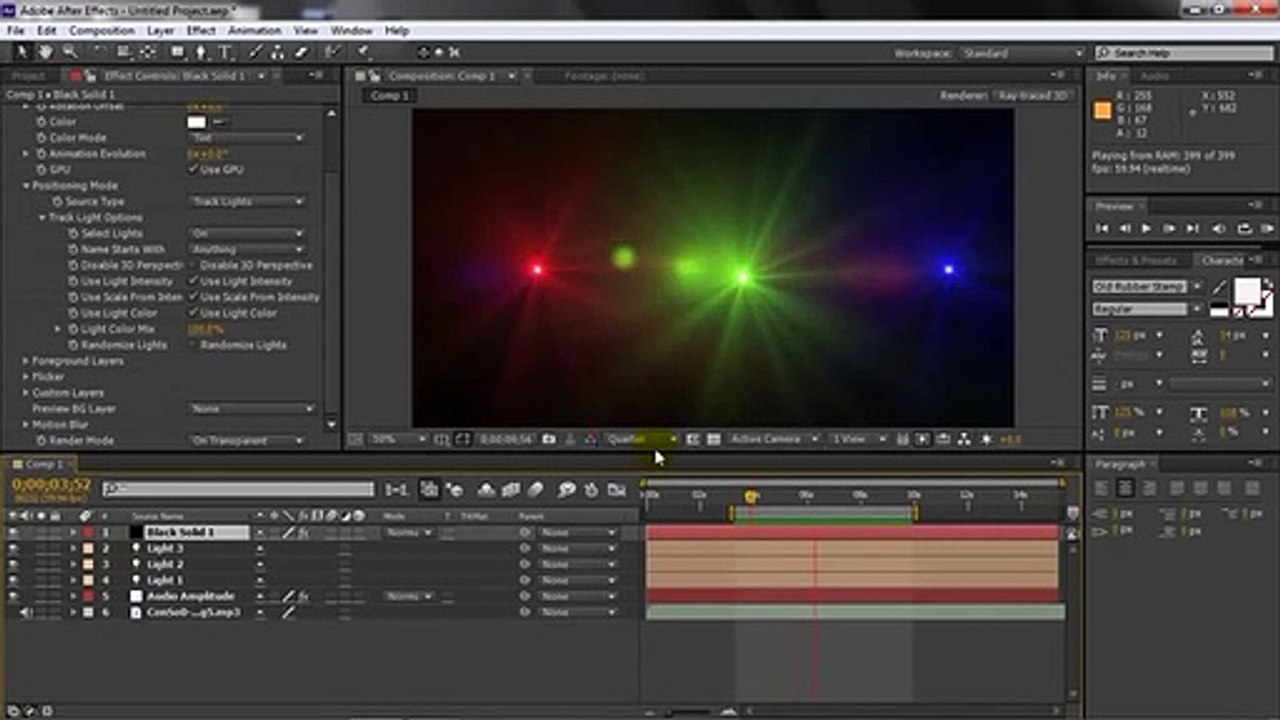1280x720 pixels.
Task: Toggle the Use Light Color checkbox
Action: [193, 313]
